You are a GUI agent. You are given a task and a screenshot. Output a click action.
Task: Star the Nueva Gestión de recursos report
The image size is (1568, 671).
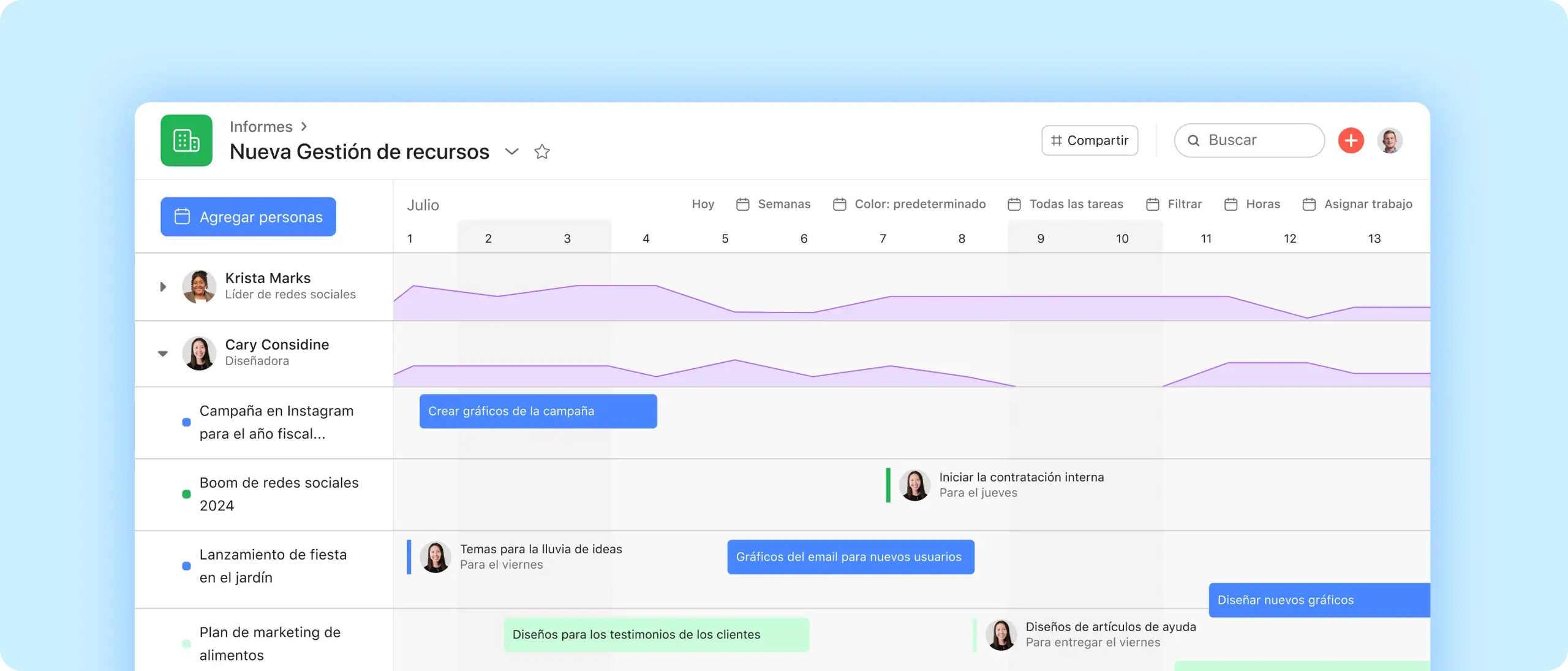[542, 151]
